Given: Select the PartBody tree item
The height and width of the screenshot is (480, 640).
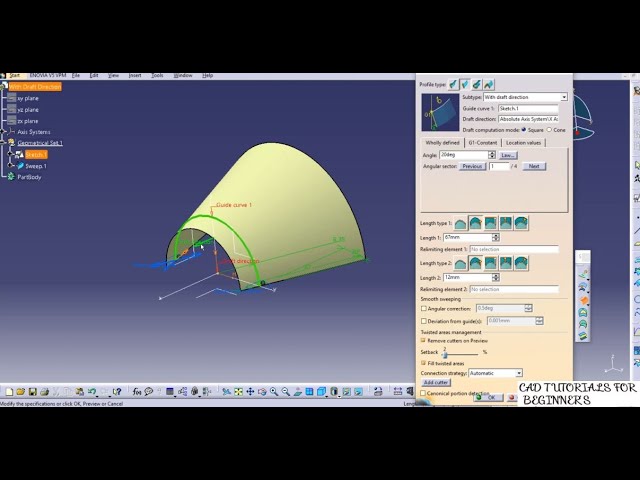Looking at the screenshot, I should 29,177.
